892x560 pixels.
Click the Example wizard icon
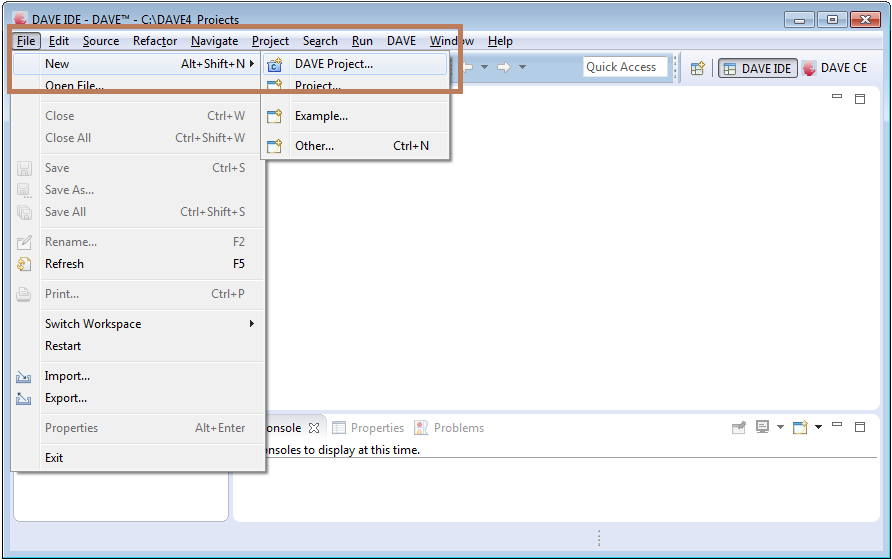[x=275, y=117]
